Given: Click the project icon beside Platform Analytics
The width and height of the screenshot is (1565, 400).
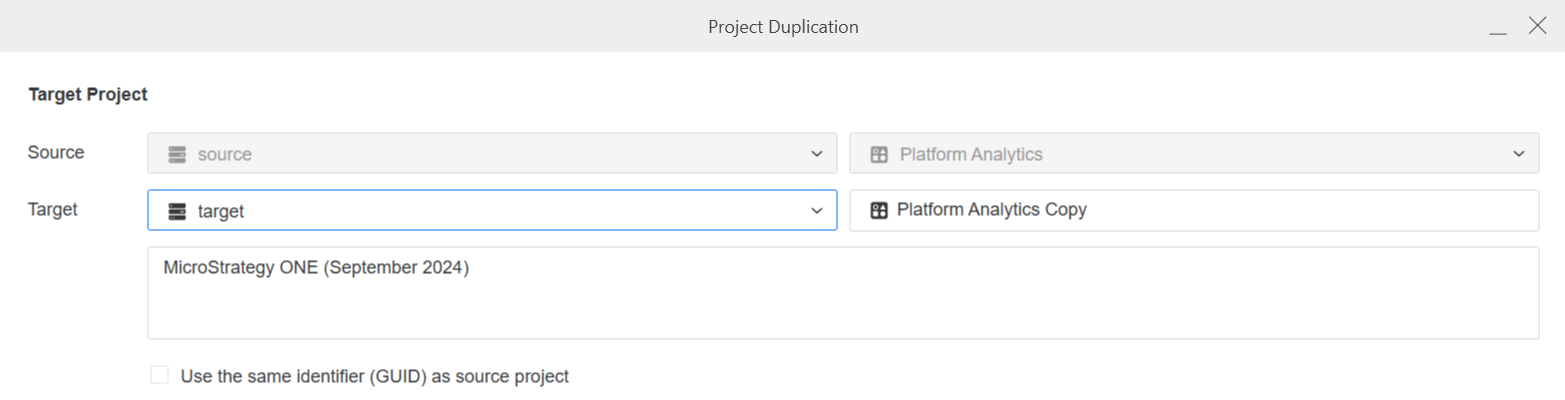Looking at the screenshot, I should pos(880,154).
